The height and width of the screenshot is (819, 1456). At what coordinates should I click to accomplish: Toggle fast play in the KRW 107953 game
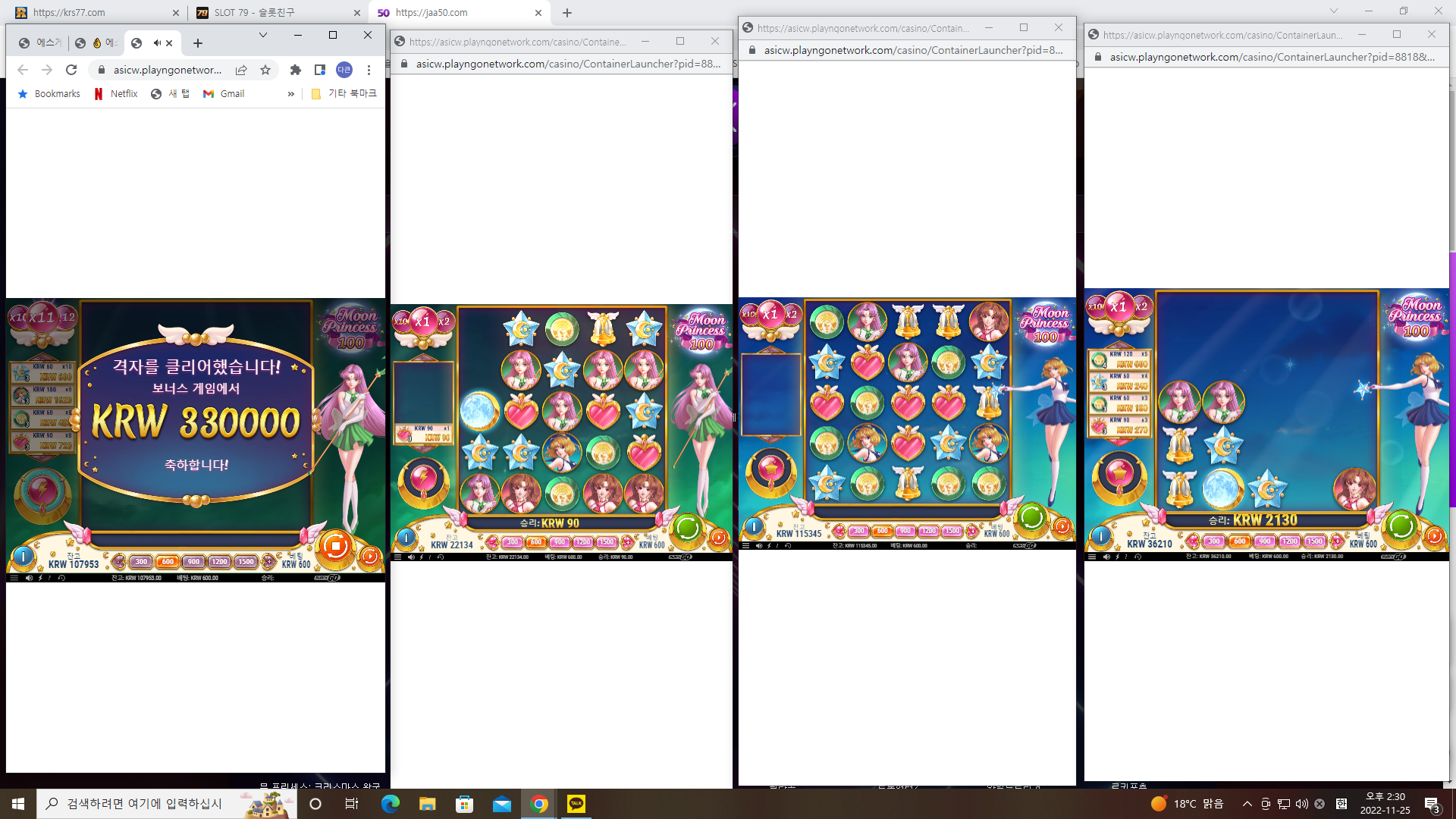40,578
